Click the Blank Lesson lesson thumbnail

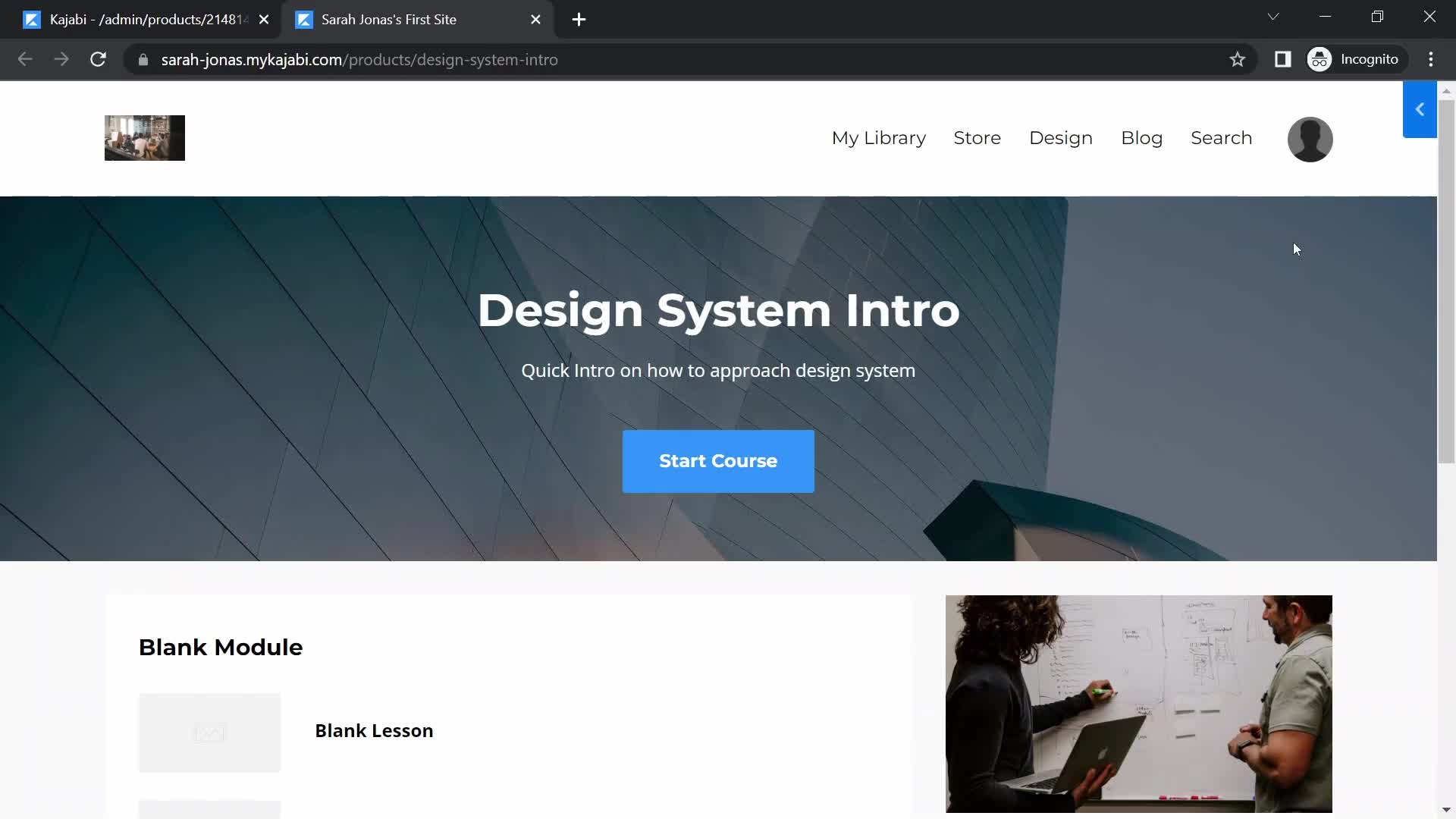click(209, 730)
